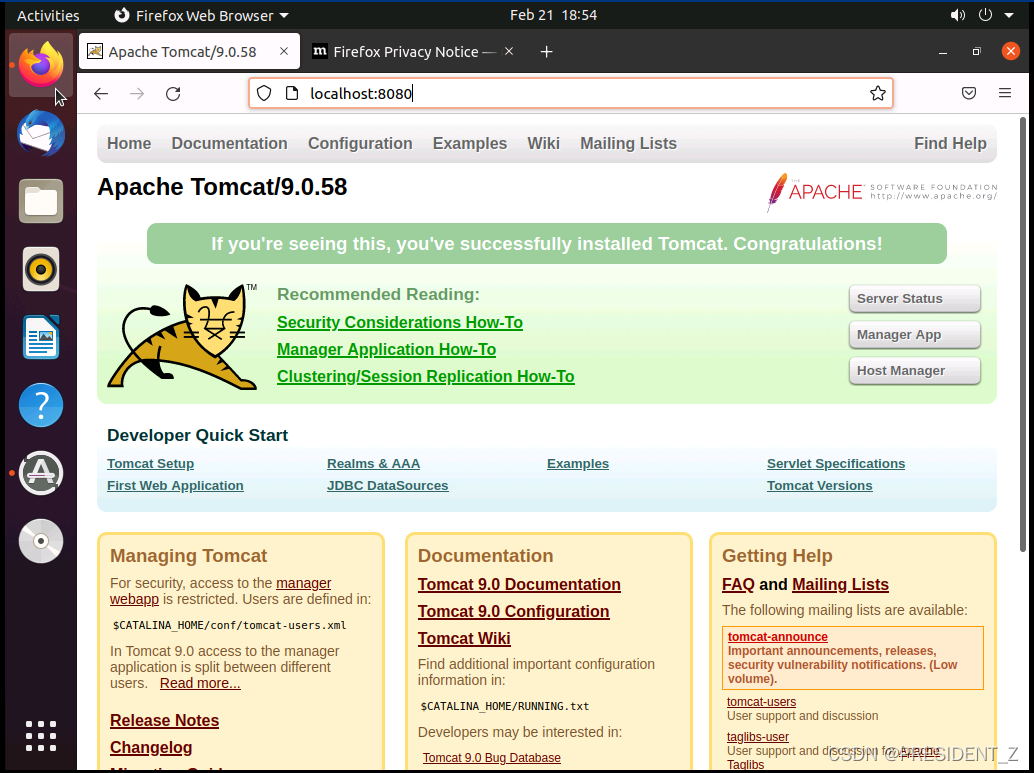Screen dimensions: 1034x773
Task: Open the Tomcat Versions link
Action: 820,485
